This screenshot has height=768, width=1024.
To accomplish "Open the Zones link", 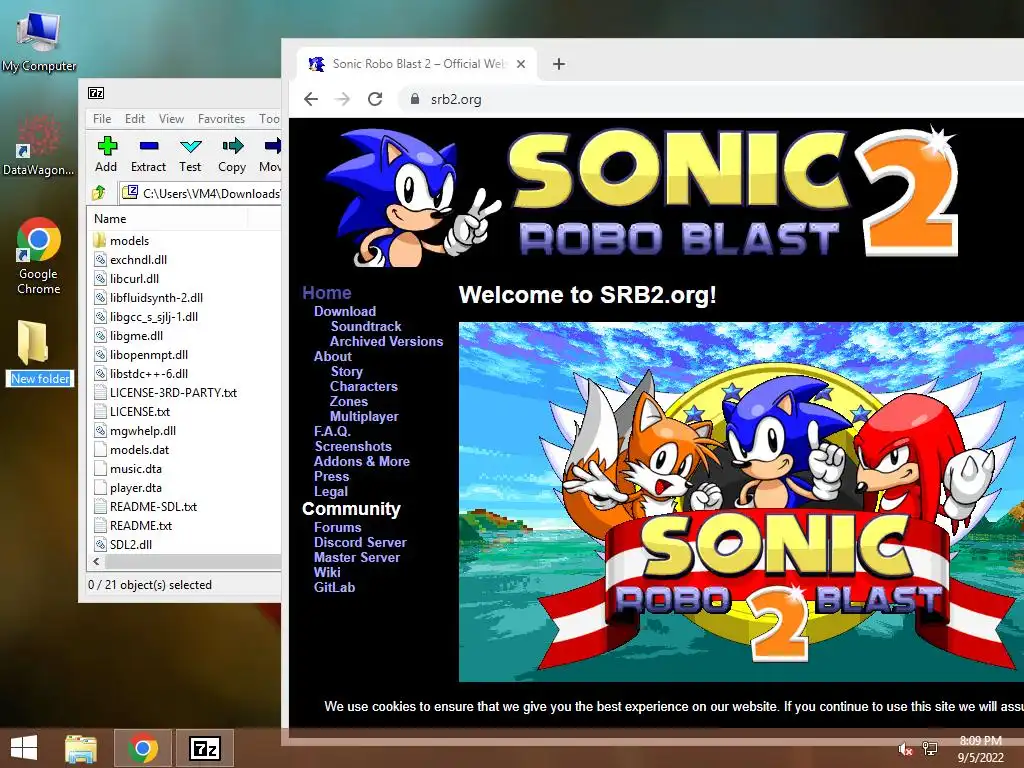I will (348, 402).
